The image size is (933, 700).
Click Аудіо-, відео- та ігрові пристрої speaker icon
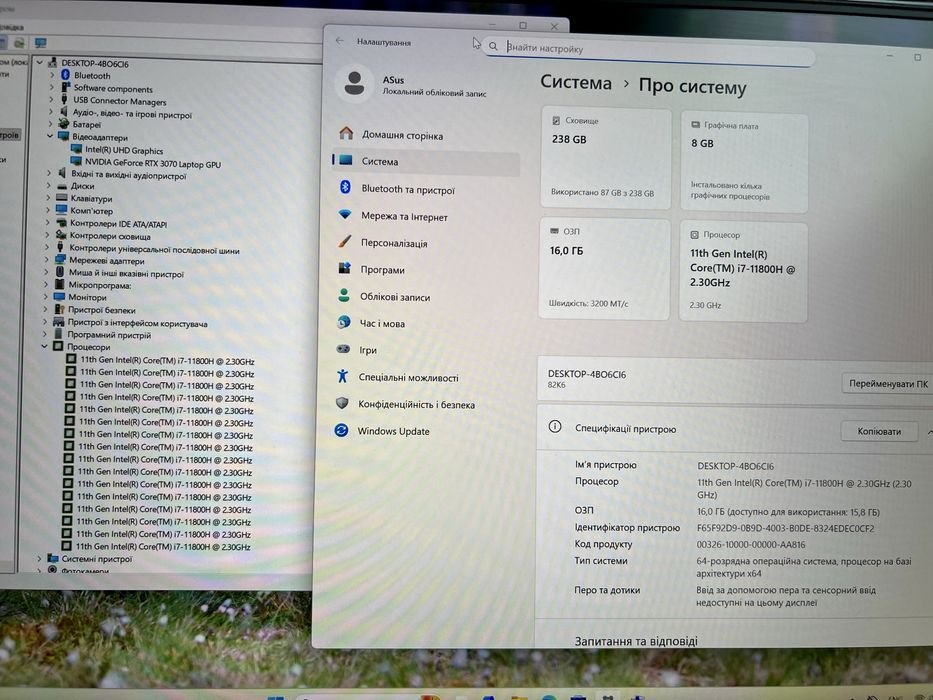pos(64,112)
